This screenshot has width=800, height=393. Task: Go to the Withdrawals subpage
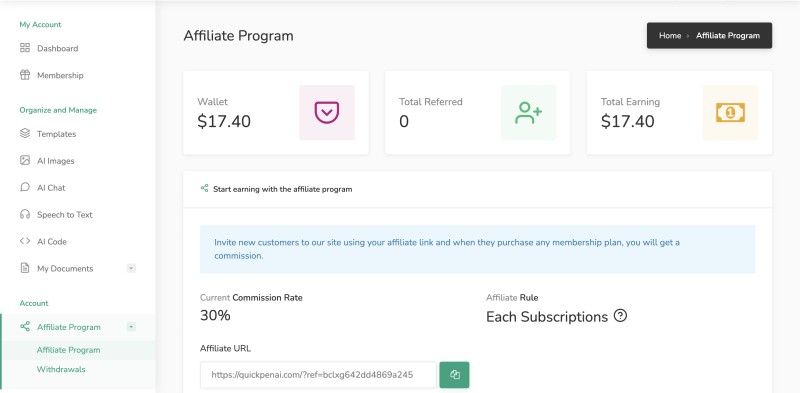[x=61, y=369]
